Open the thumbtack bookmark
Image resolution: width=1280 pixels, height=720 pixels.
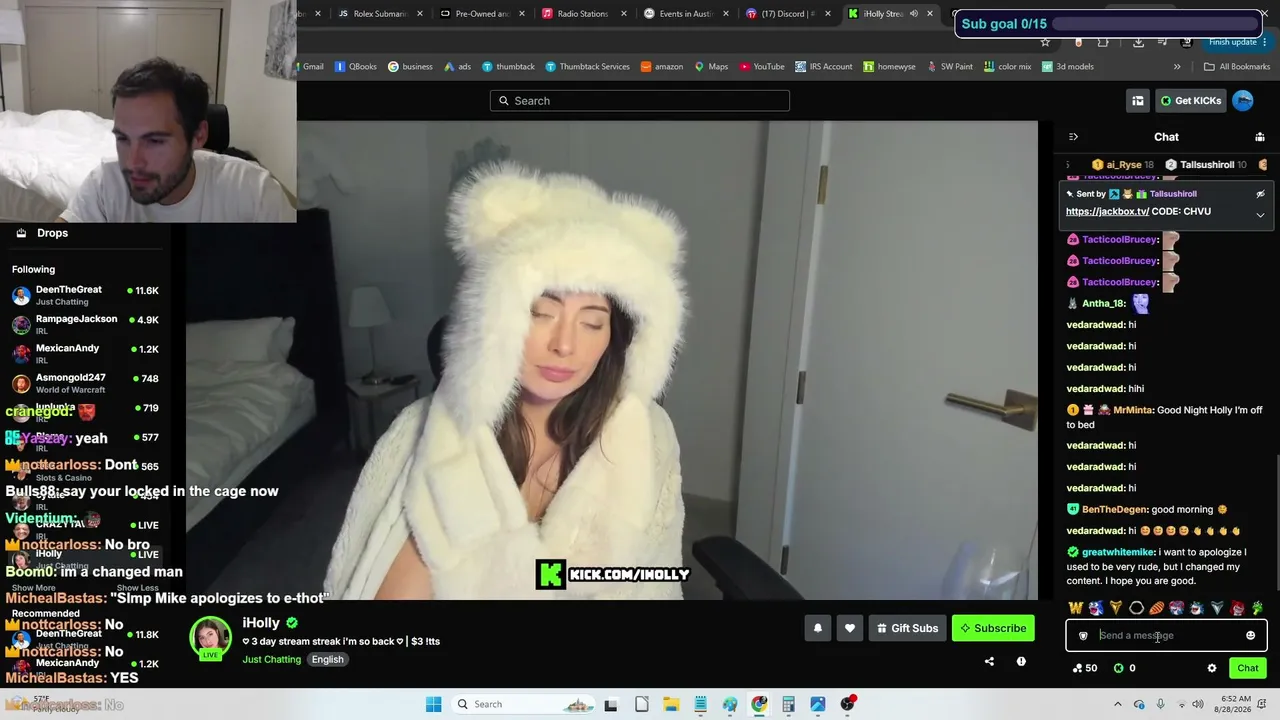click(x=508, y=67)
